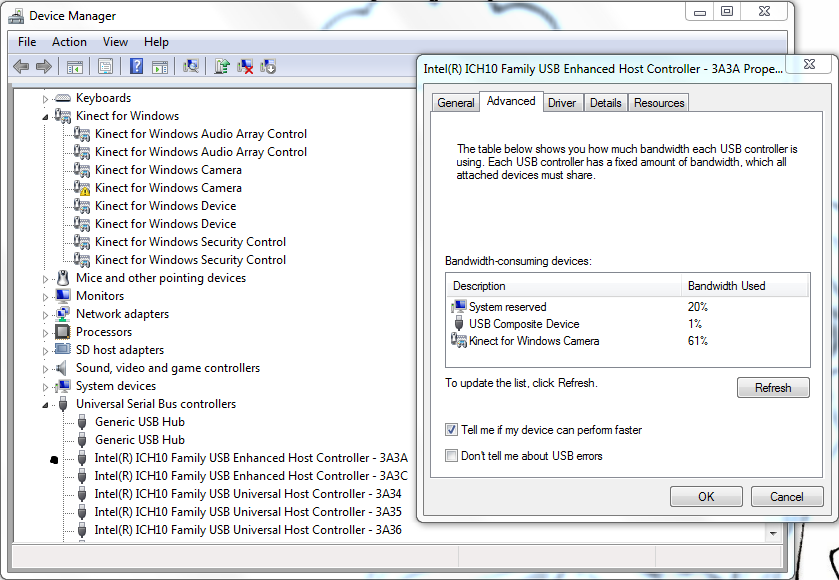
Task: Click the System reserved row icon in dialog
Action: 459,307
